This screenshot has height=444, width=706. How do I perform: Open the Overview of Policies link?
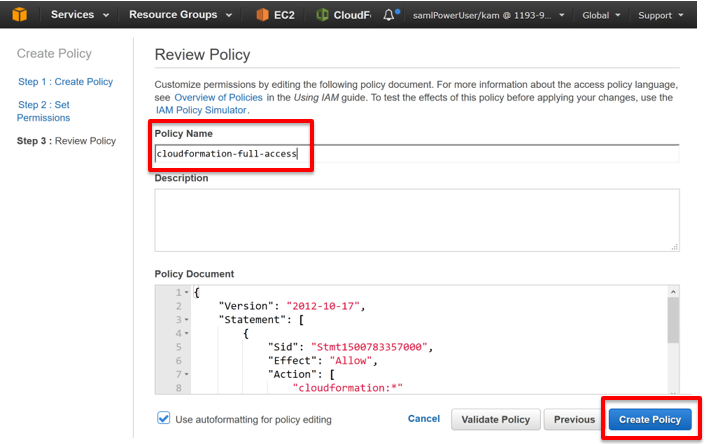[x=218, y=97]
